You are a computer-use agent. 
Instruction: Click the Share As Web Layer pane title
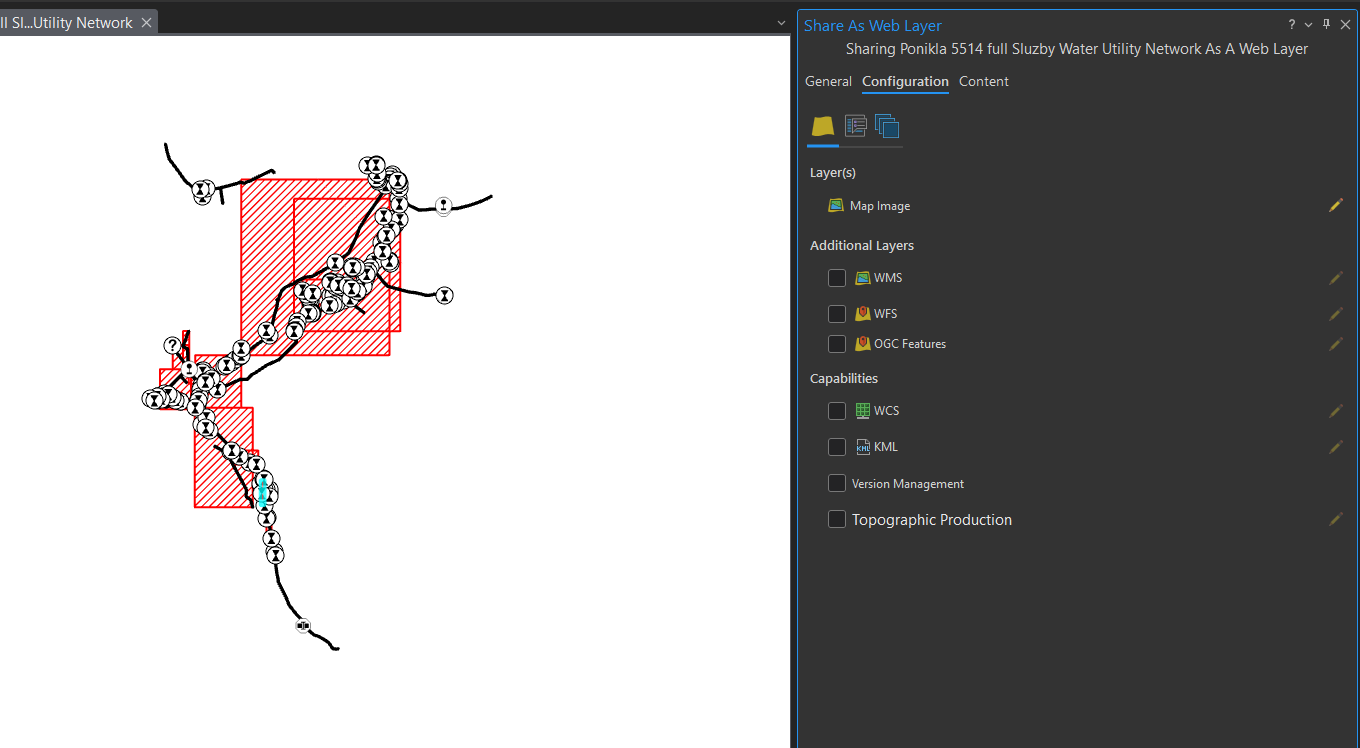873,26
